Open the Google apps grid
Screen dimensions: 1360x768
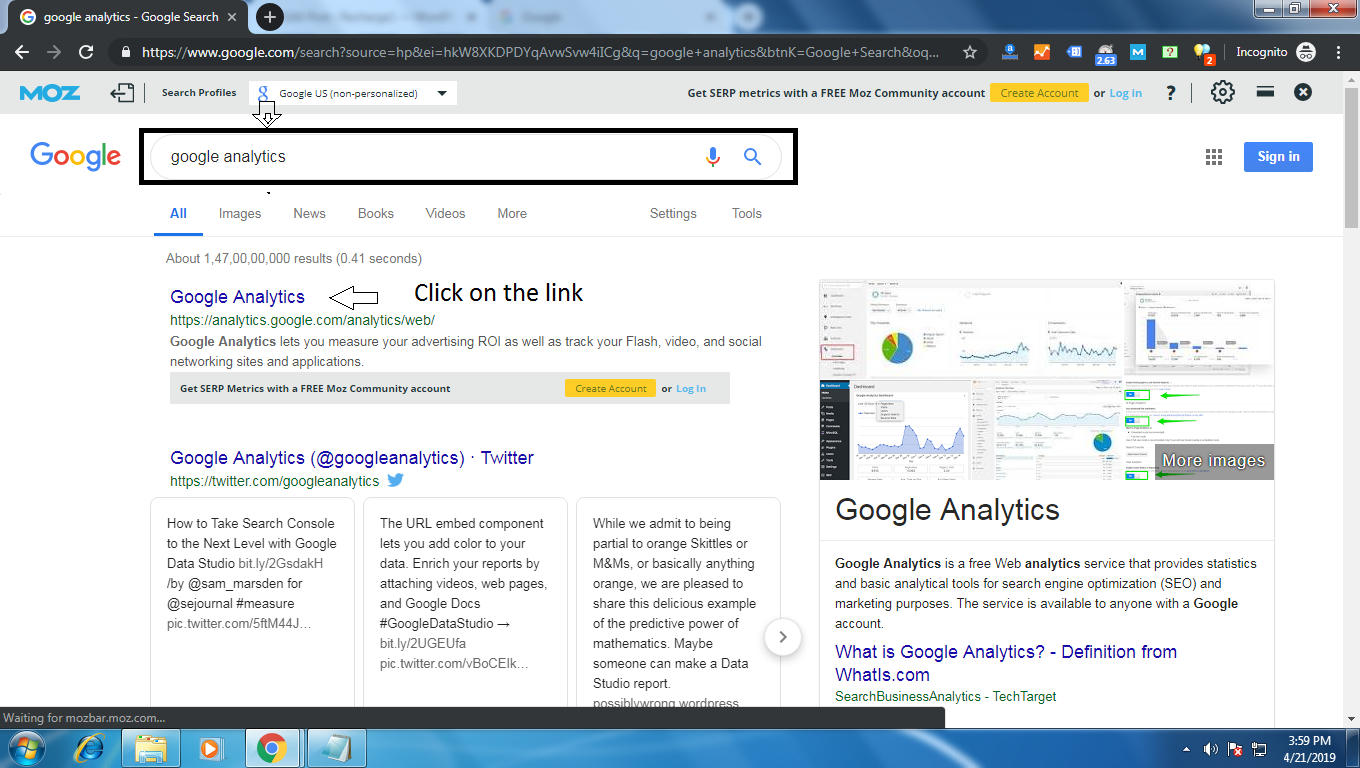pos(1214,157)
